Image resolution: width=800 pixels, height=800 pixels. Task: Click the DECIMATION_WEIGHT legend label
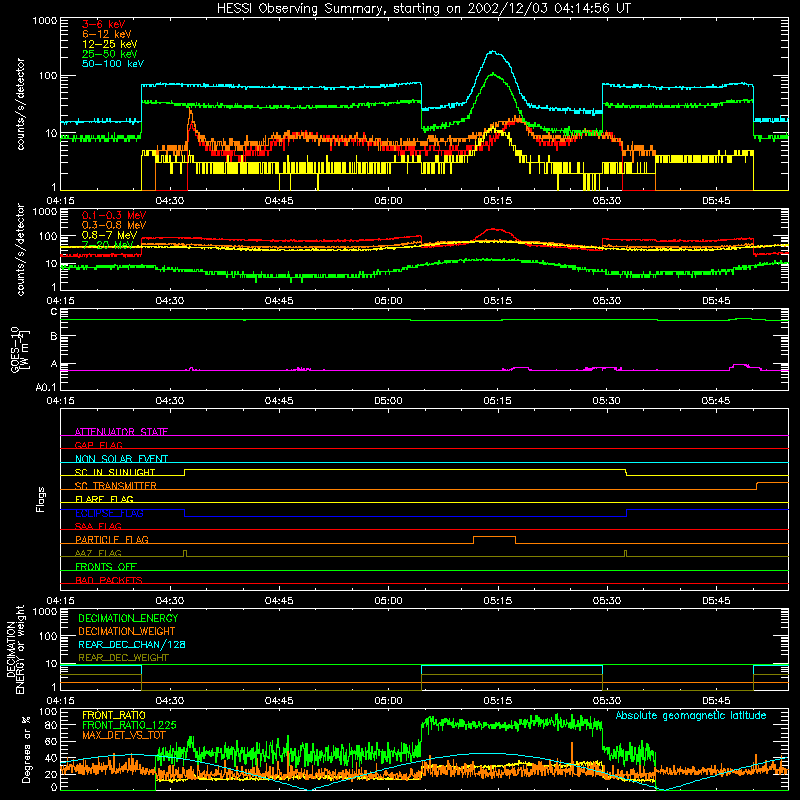tap(127, 631)
